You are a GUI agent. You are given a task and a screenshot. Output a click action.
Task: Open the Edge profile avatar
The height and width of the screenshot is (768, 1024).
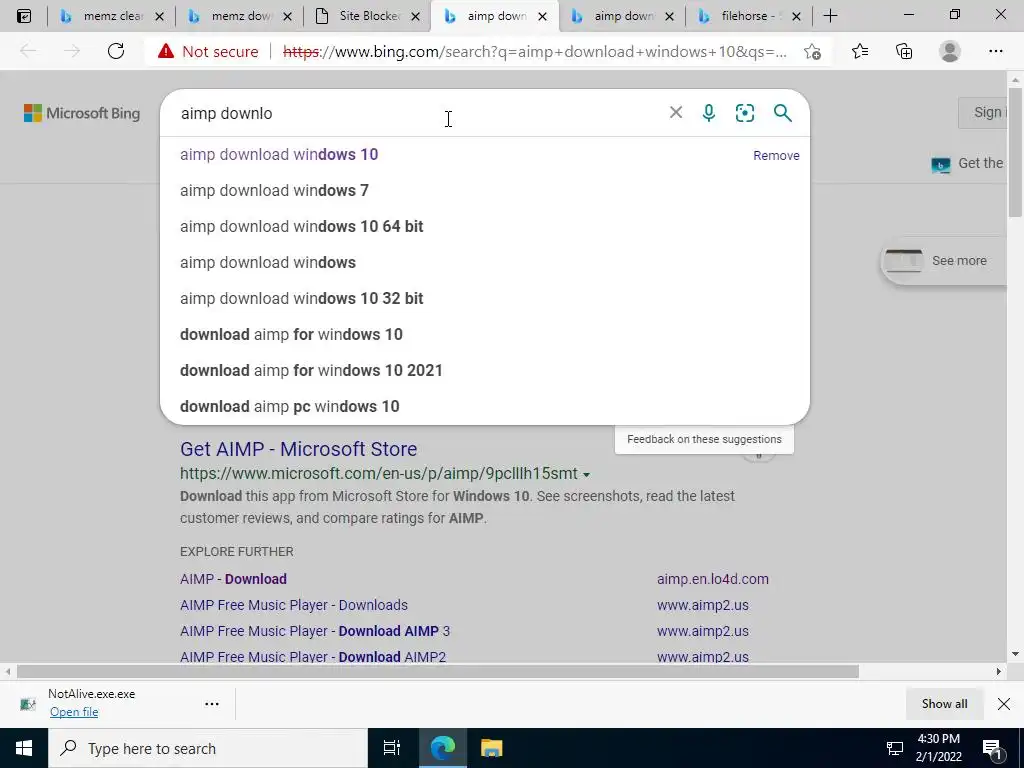tap(950, 52)
